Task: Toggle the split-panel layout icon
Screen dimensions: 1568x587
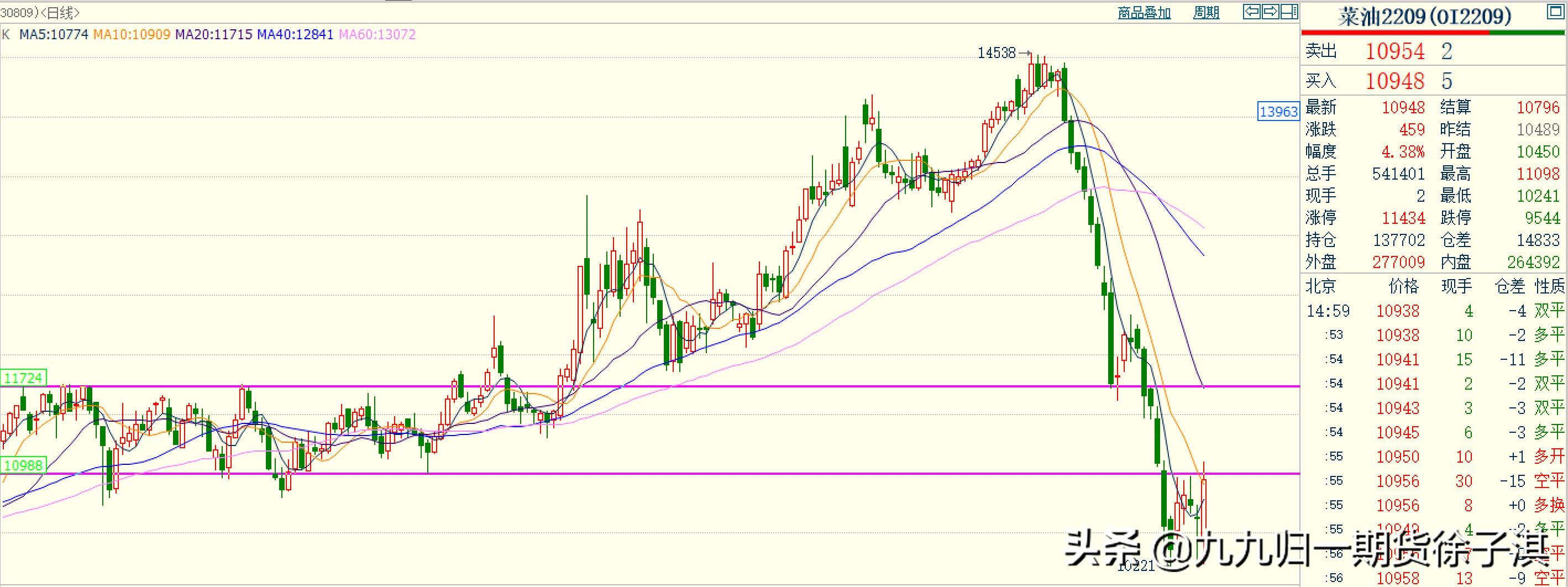Action: 1288,11
